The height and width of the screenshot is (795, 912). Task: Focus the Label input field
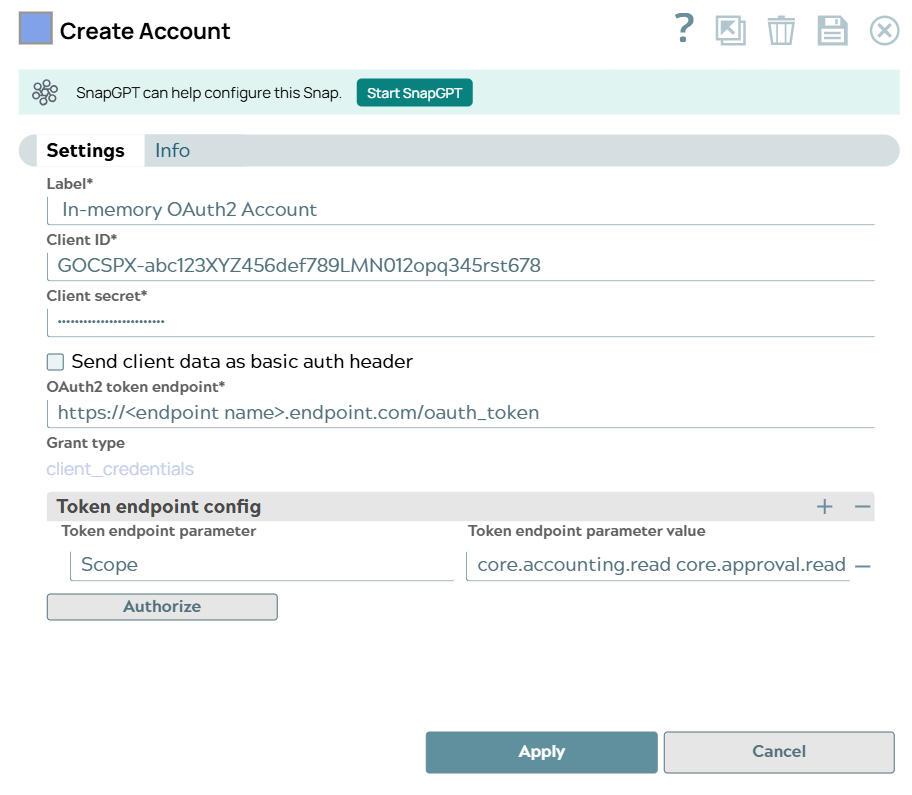coord(460,210)
